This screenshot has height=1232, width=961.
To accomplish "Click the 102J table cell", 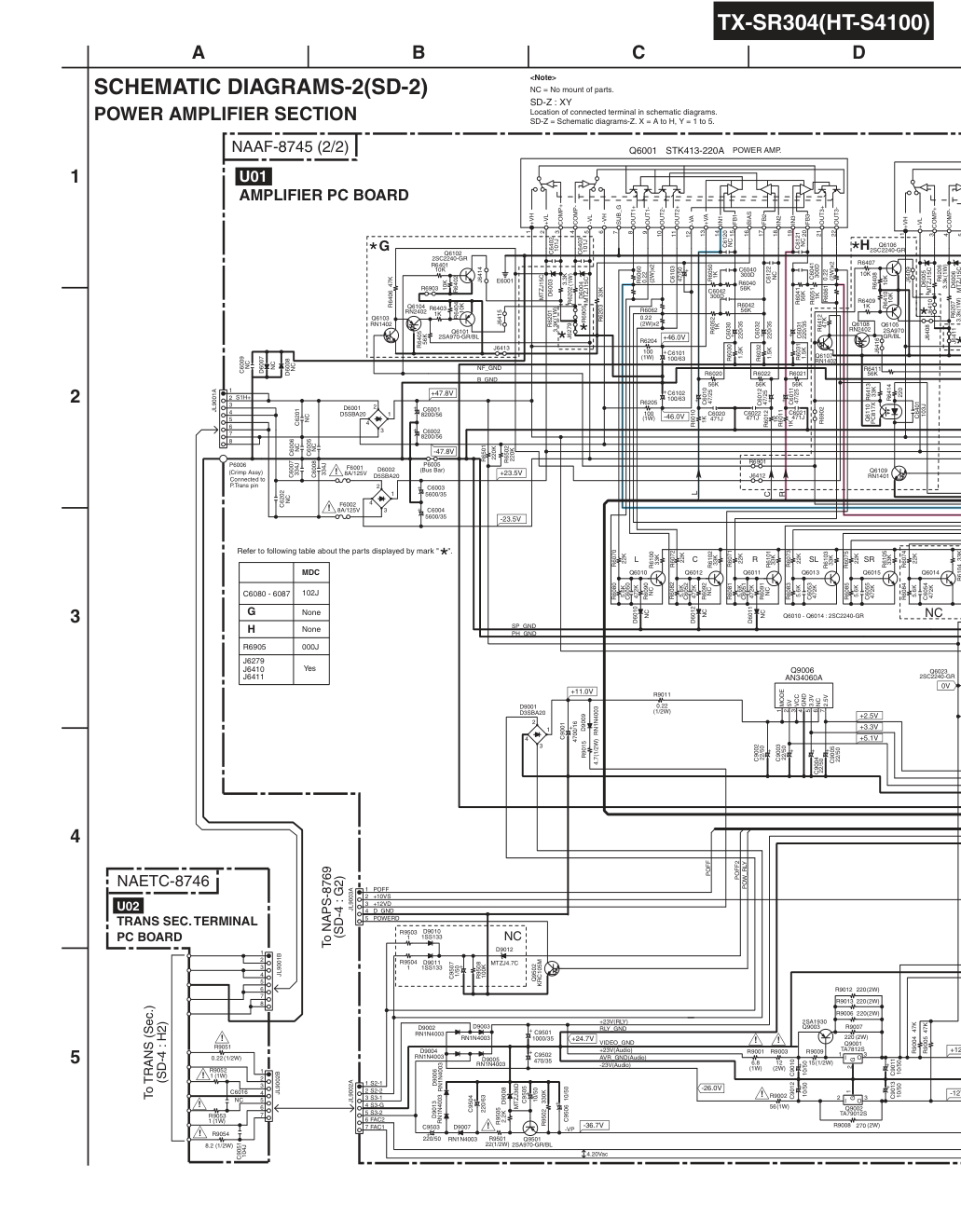I will tap(310, 593).
